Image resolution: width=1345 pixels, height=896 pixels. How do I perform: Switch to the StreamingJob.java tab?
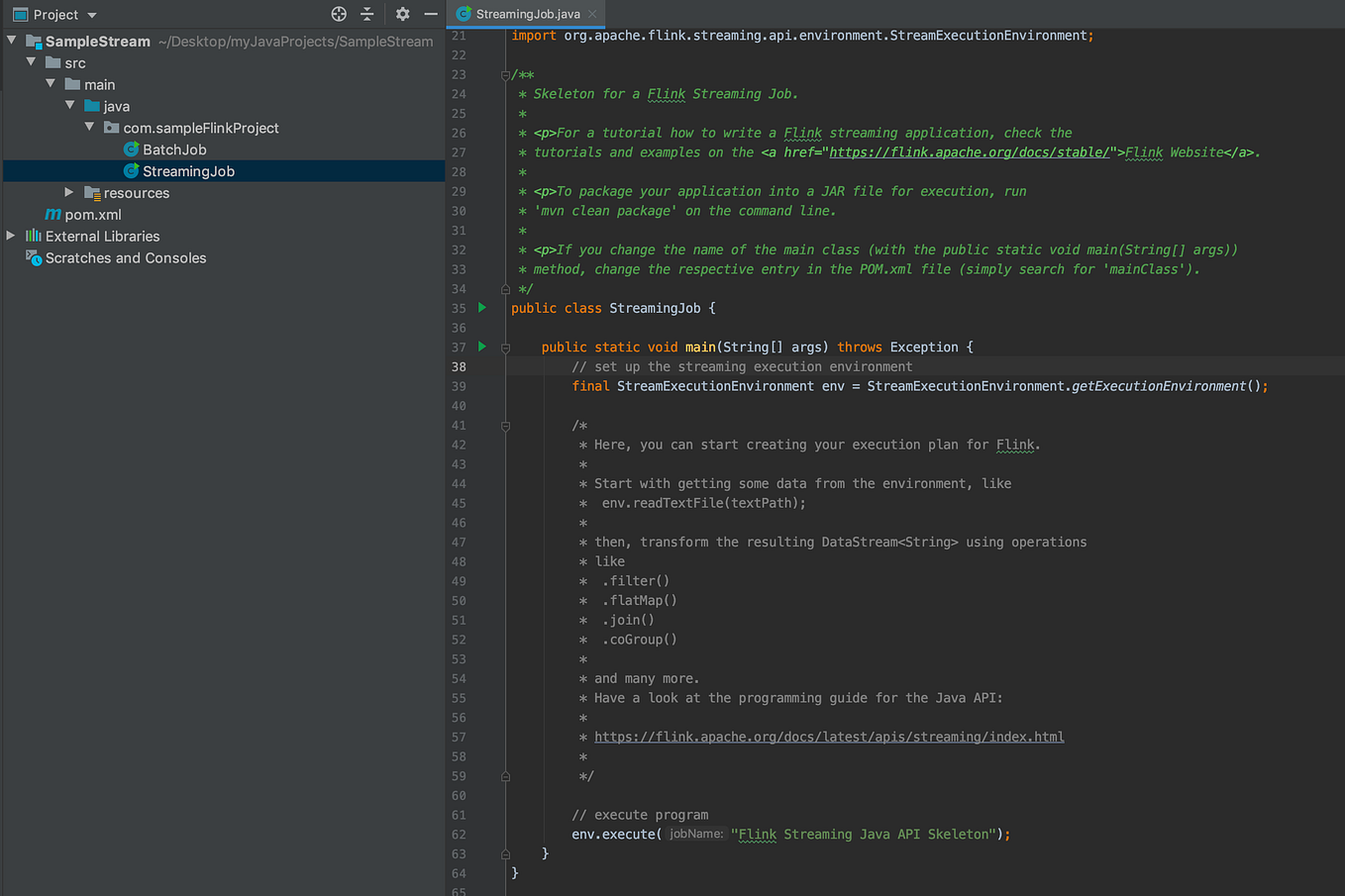click(525, 15)
